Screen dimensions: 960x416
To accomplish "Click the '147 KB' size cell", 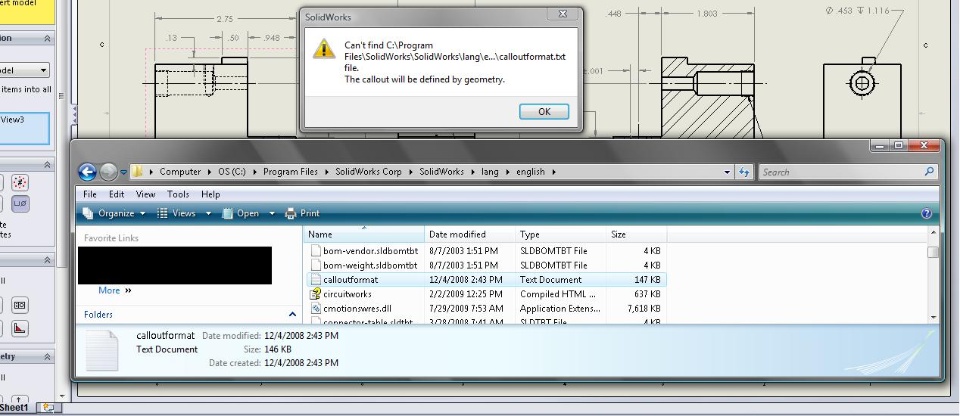I will (x=647, y=279).
